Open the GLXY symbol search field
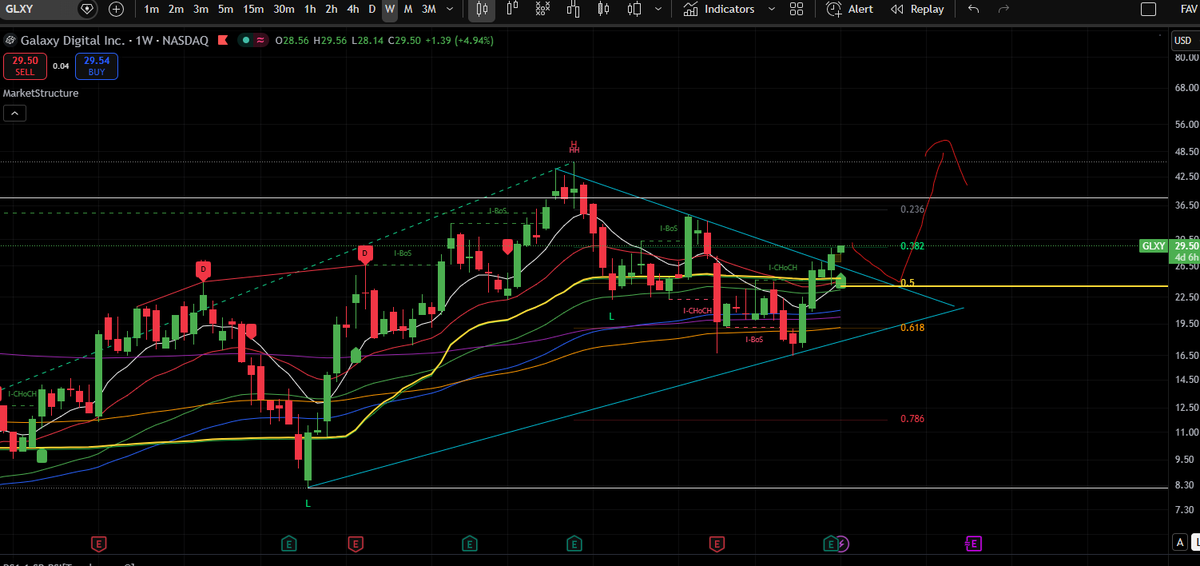 coord(38,9)
